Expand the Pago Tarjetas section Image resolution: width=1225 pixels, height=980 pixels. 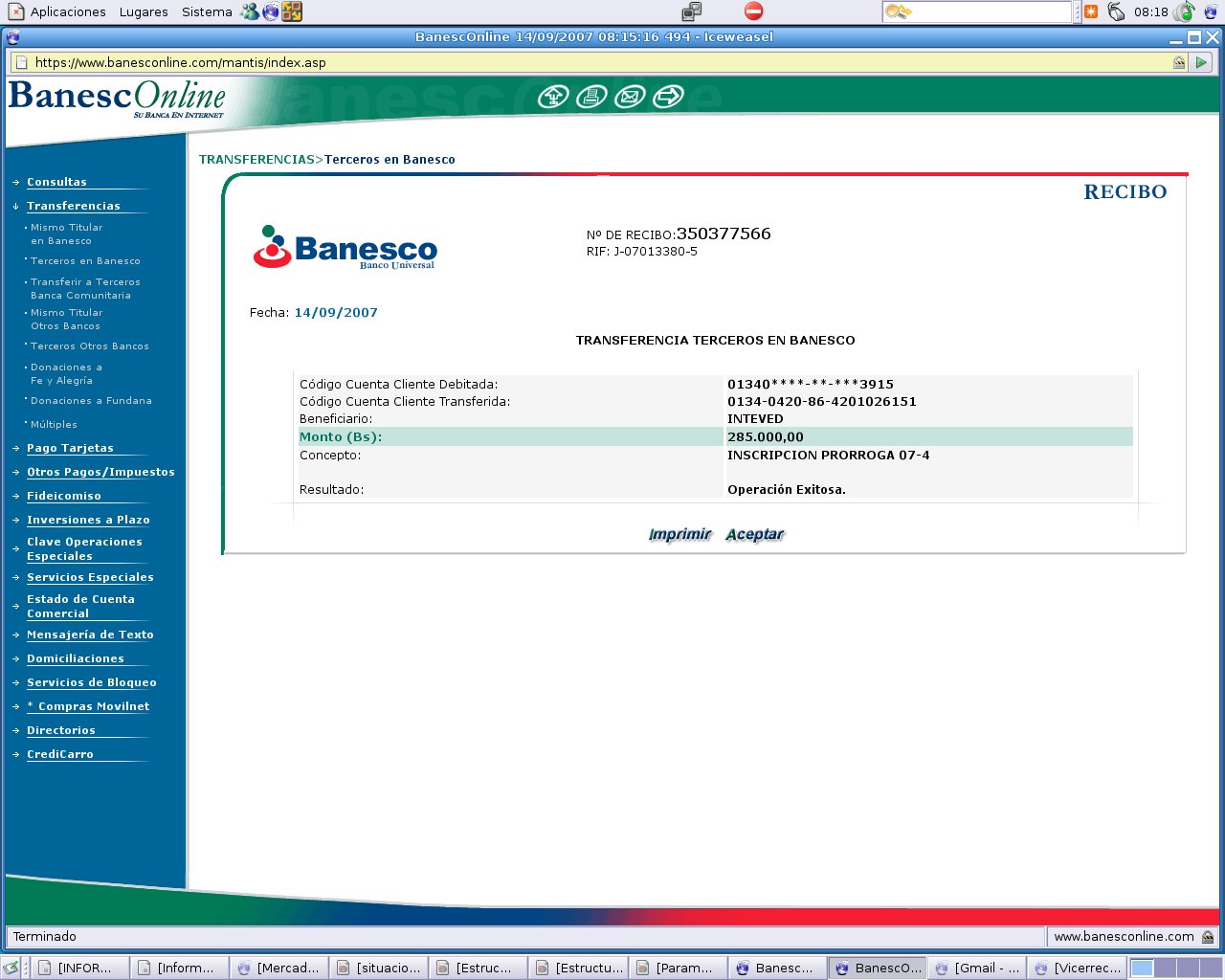coord(70,448)
